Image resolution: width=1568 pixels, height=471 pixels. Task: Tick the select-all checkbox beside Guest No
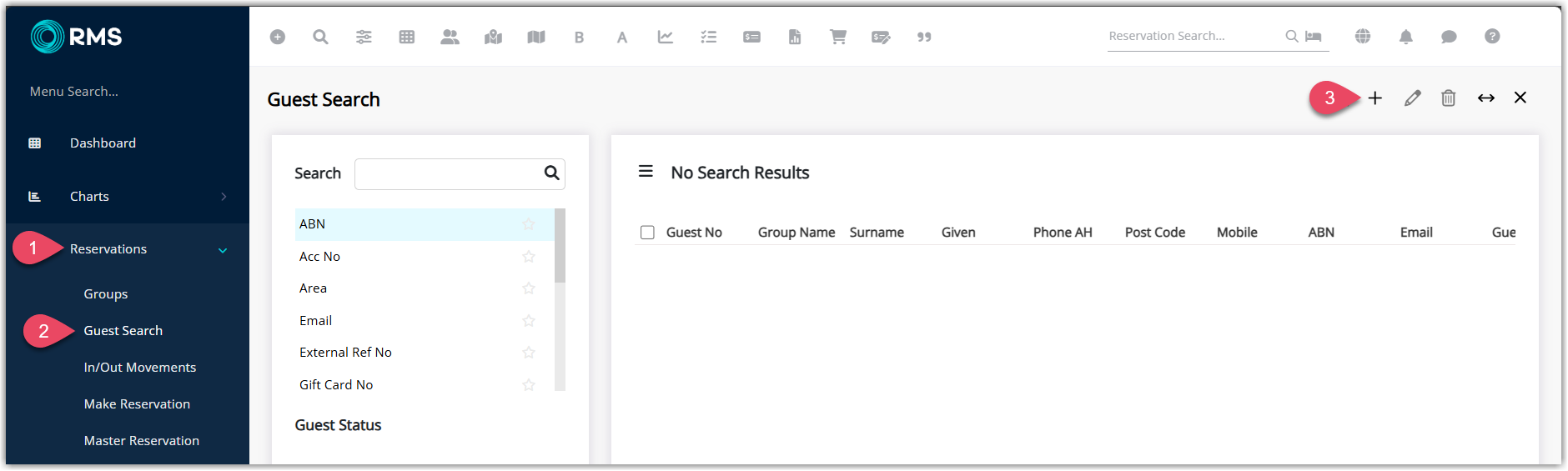click(647, 233)
